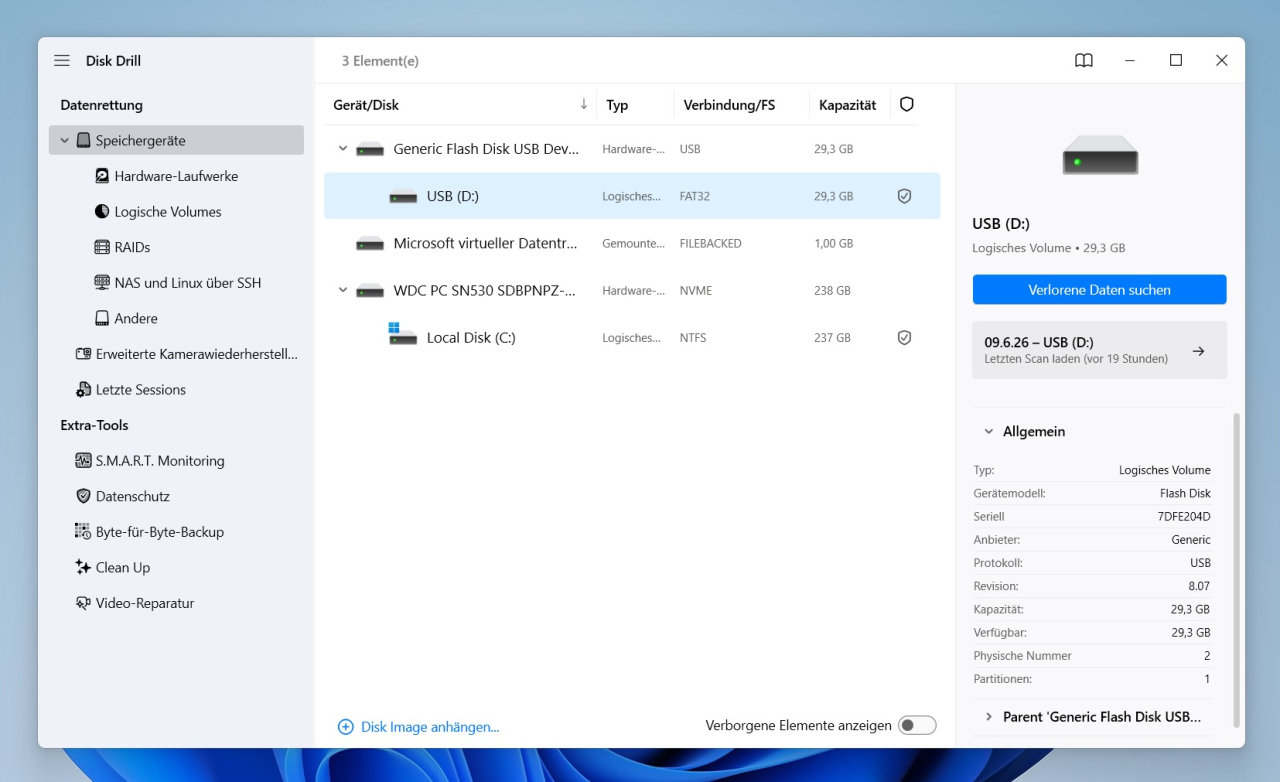The image size is (1280, 782).
Task: Click the shield column header icon
Action: click(x=907, y=104)
